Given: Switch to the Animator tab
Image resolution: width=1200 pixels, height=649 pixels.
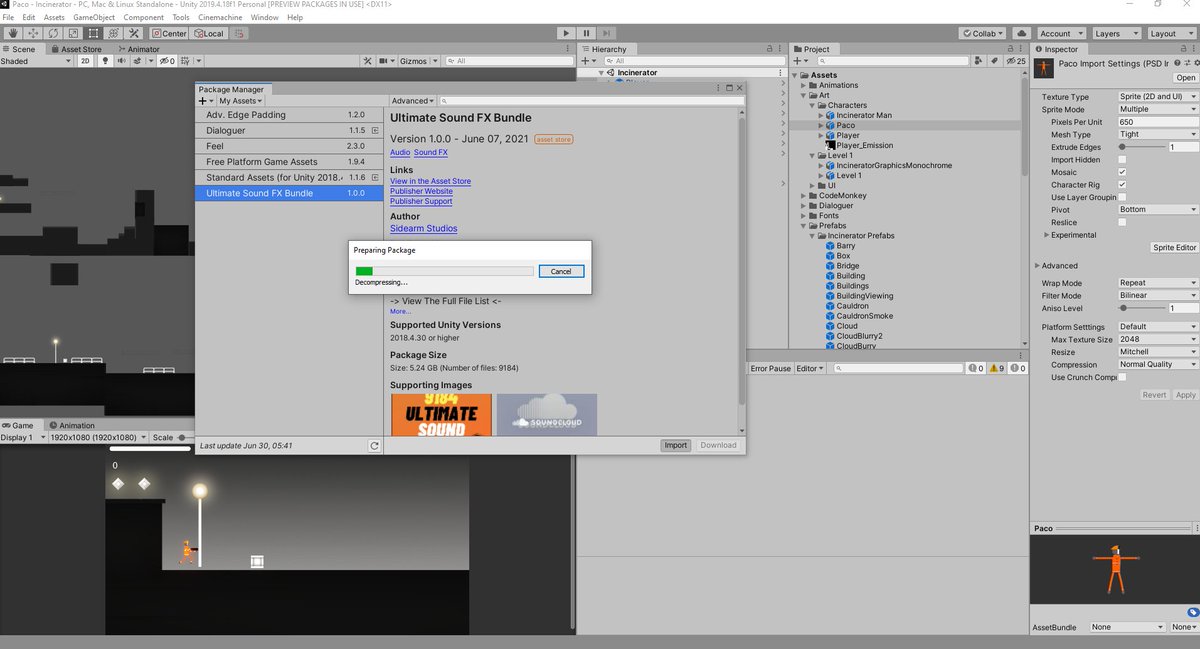Looking at the screenshot, I should coord(138,48).
